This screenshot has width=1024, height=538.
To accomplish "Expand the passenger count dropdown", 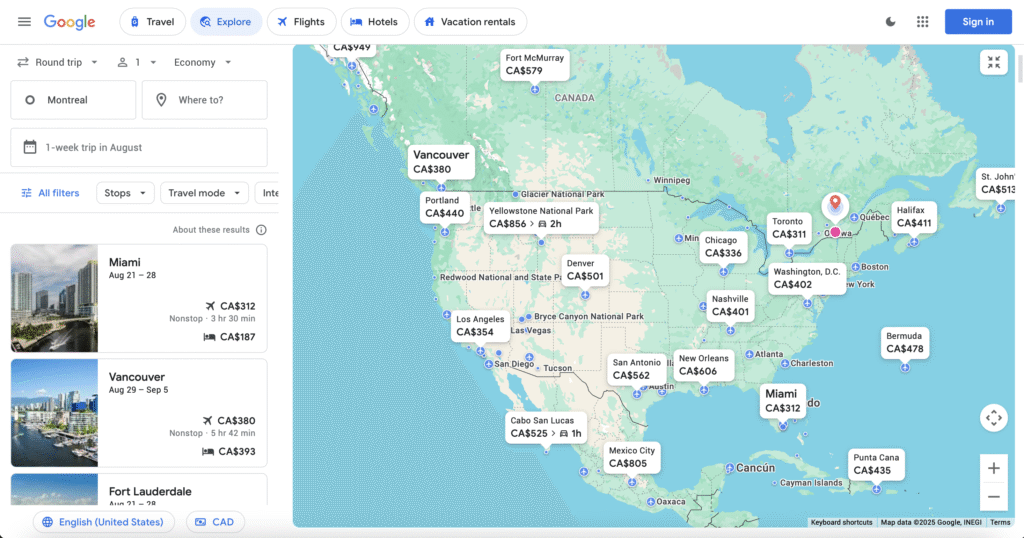I will (137, 62).
